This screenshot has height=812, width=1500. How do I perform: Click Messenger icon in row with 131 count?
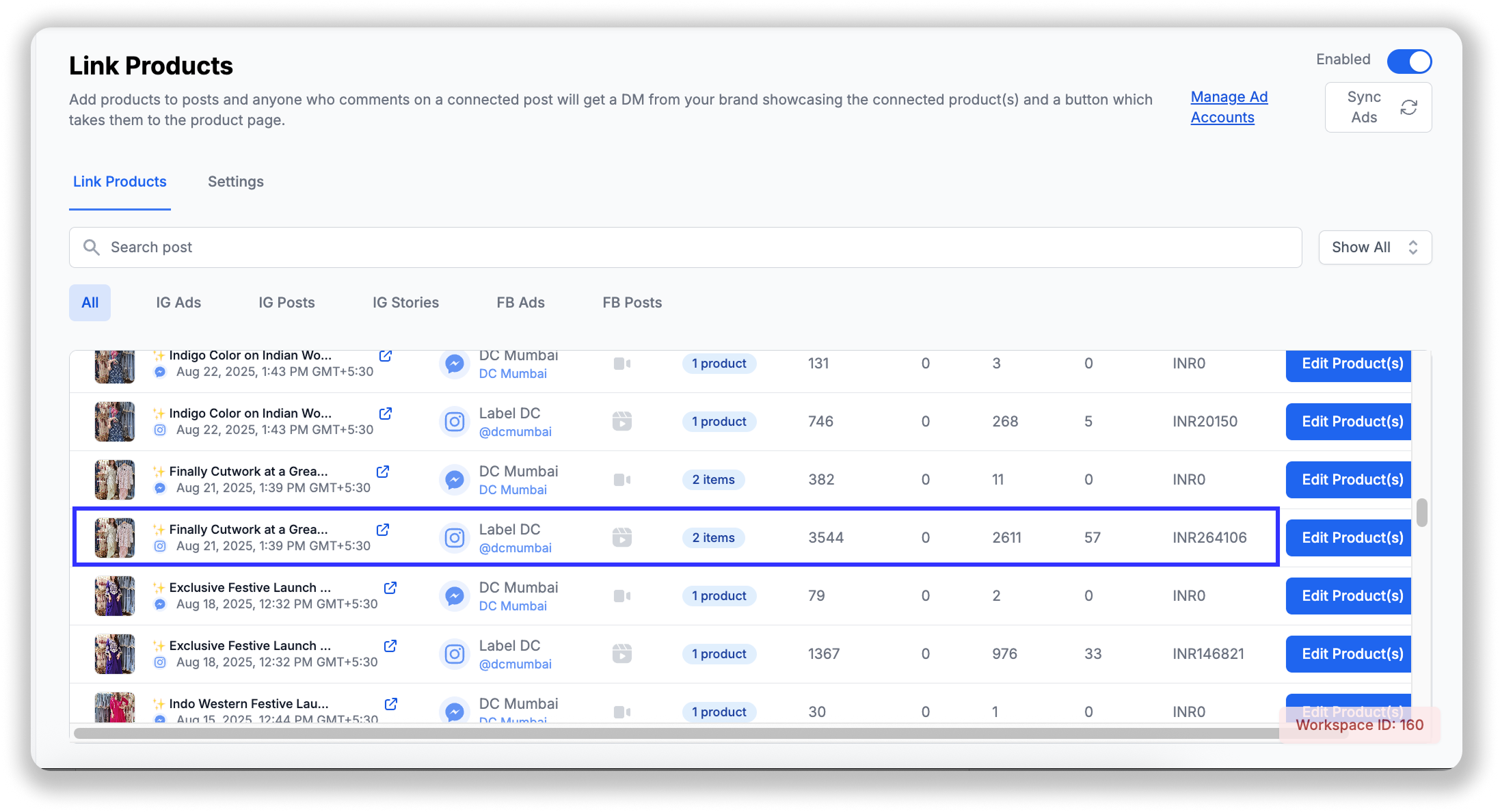(455, 364)
